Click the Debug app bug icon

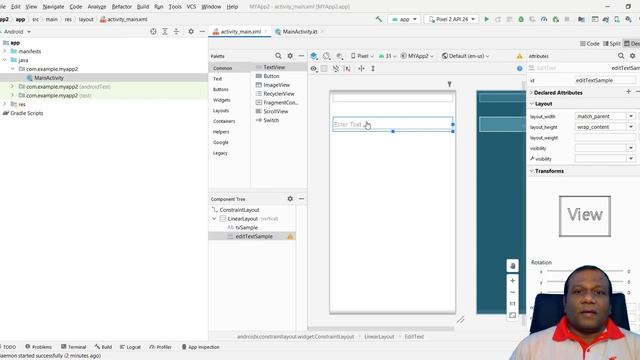coord(521,19)
